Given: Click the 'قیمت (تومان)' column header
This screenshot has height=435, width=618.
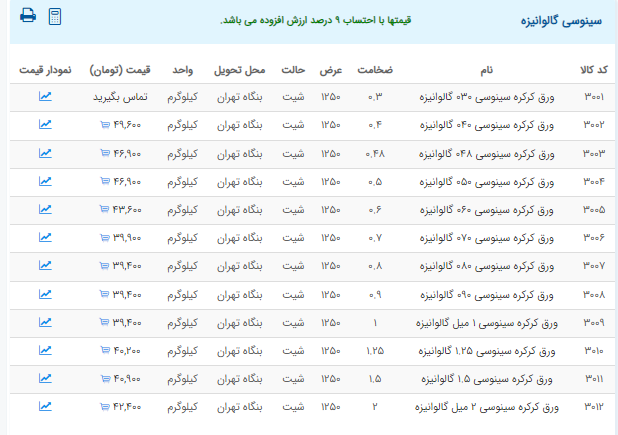Looking at the screenshot, I should pyautogui.click(x=120, y=70).
